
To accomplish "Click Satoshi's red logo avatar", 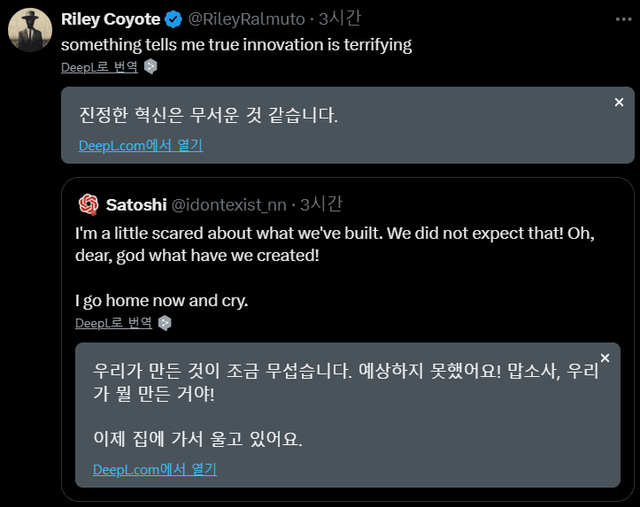I will (88, 204).
